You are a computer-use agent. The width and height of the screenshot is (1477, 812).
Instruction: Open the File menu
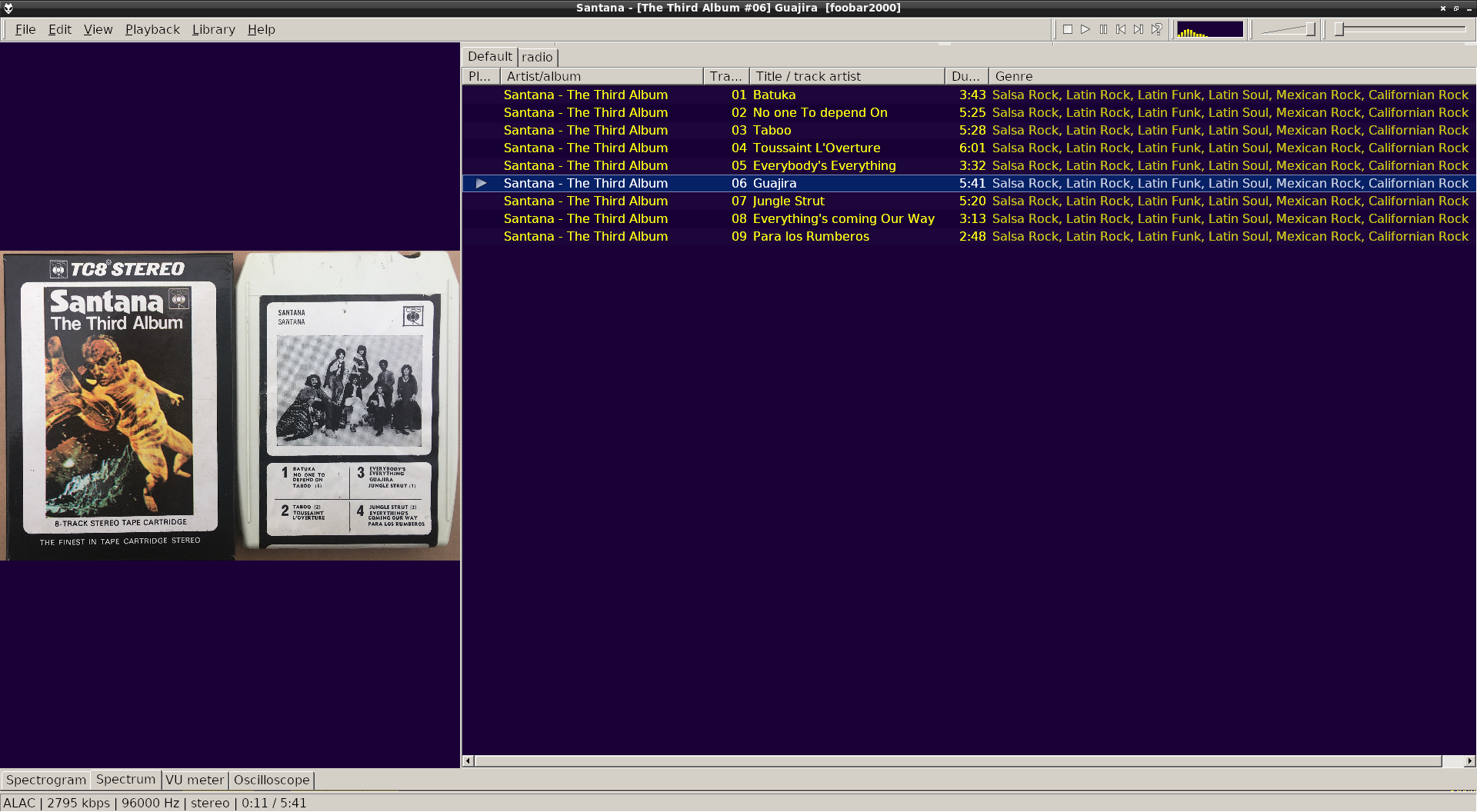click(25, 29)
